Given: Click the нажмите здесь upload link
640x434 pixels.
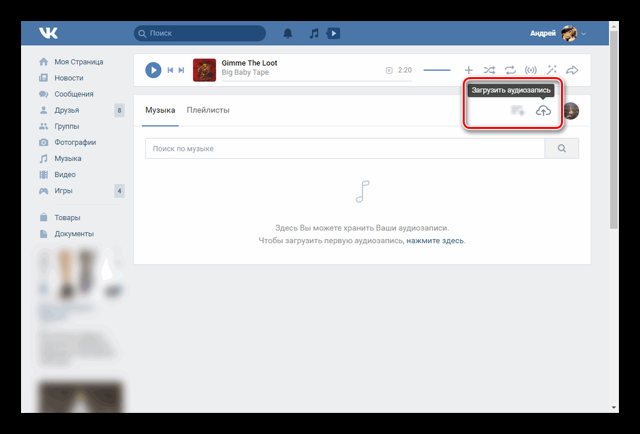Looking at the screenshot, I should tap(435, 240).
